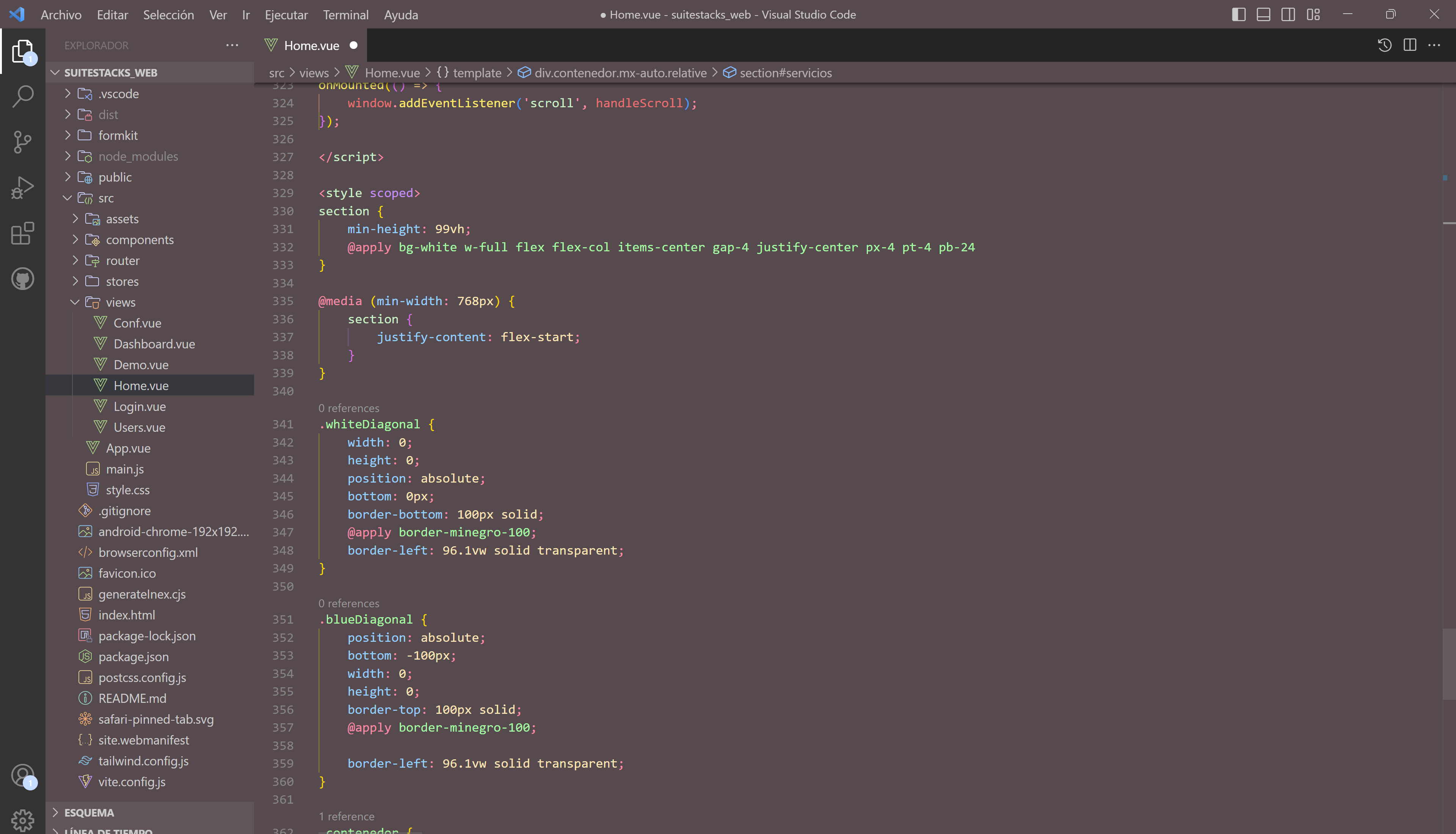This screenshot has height=834, width=1456.
Task: Expand the ESQUEMA section
Action: tap(89, 812)
